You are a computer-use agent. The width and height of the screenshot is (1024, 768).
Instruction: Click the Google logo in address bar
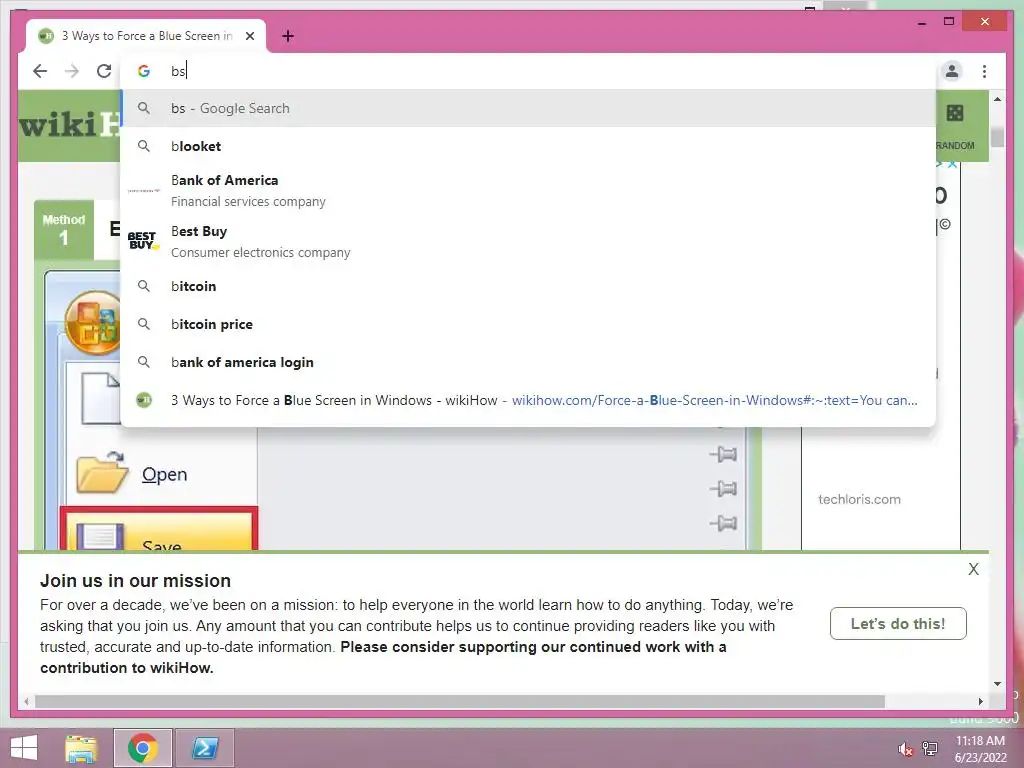point(144,71)
